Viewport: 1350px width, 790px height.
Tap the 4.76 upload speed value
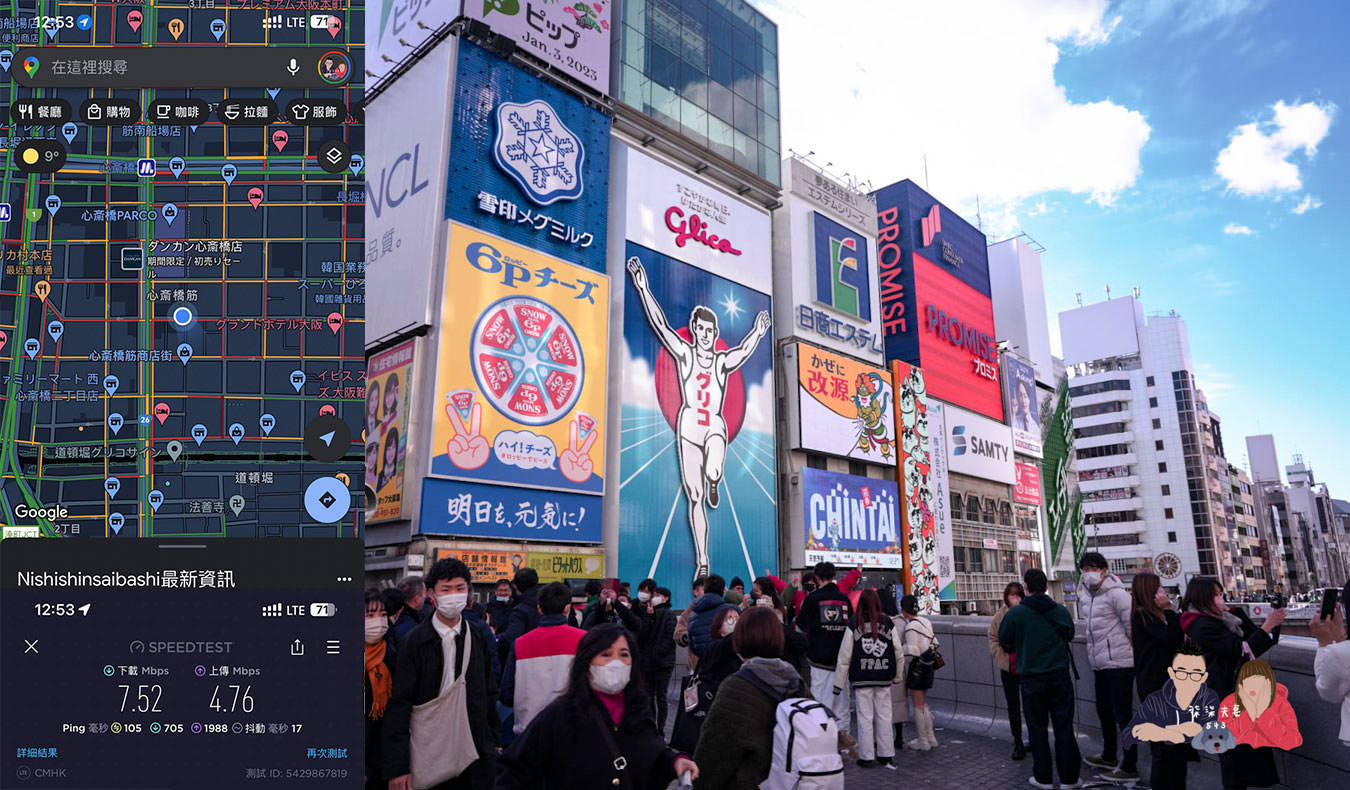click(231, 698)
